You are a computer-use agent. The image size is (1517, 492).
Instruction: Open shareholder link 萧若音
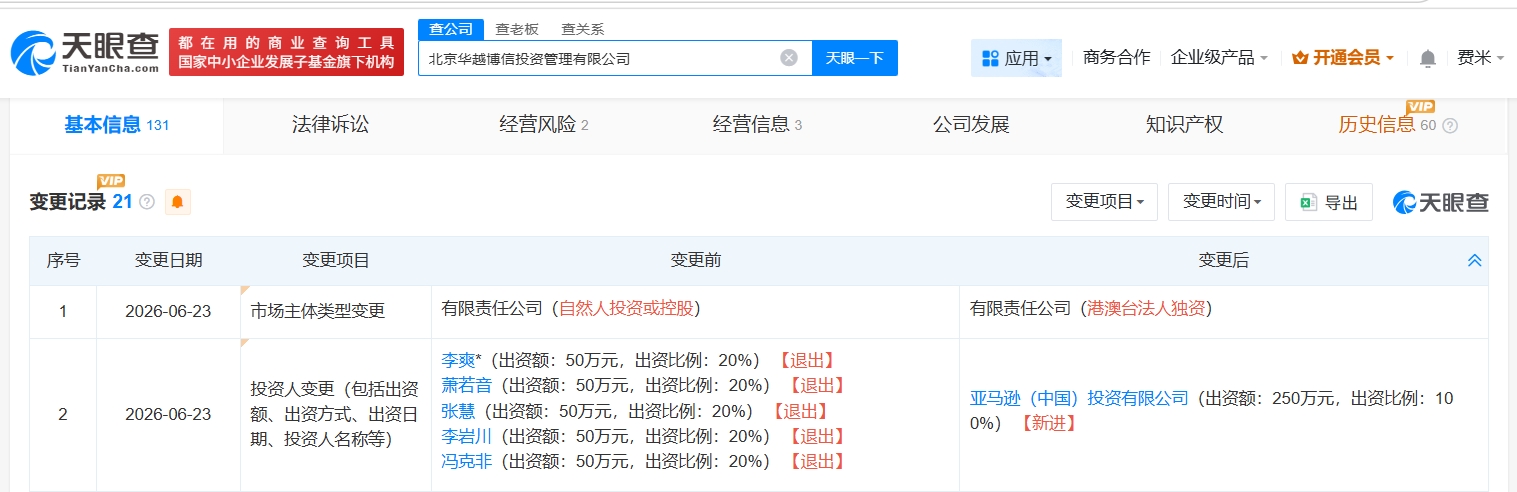pos(466,385)
